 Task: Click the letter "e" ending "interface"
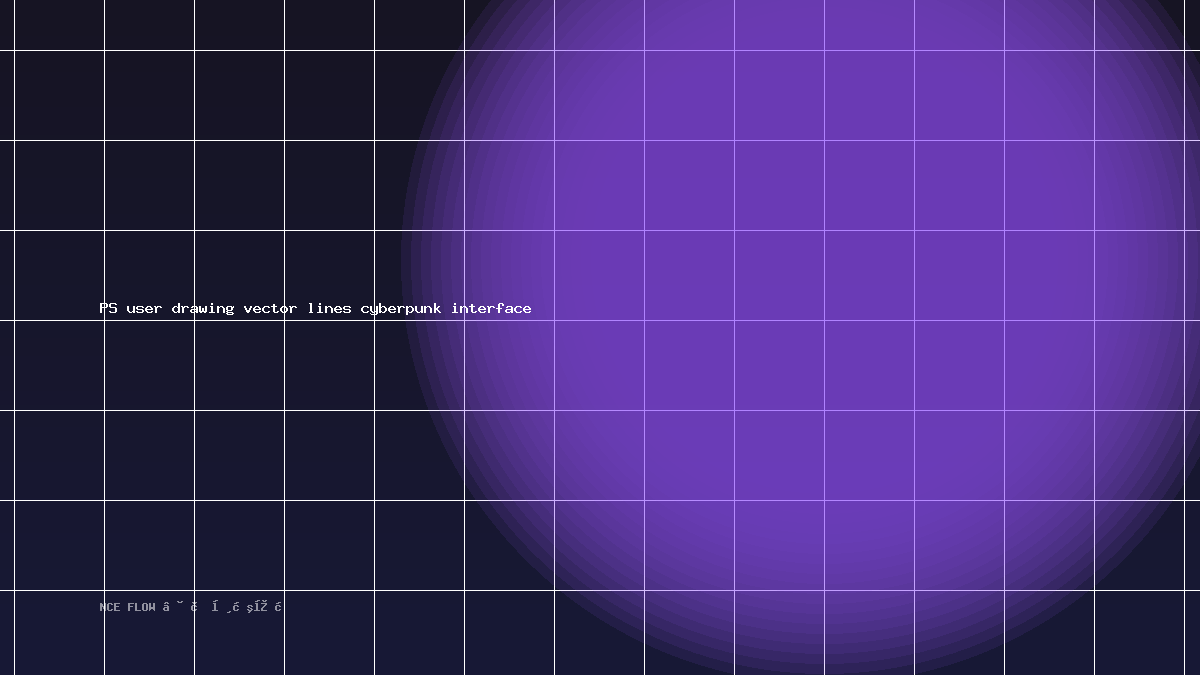click(527, 309)
